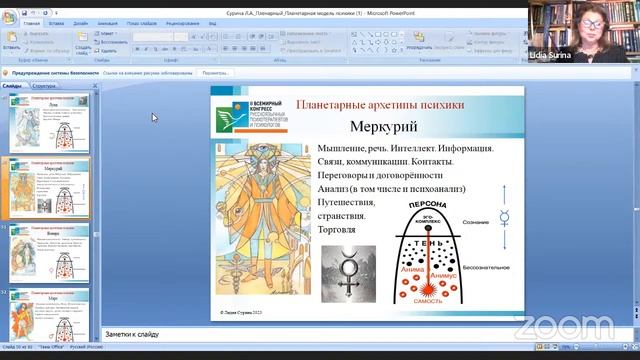Select the Луна slide thumbnail

49,124
